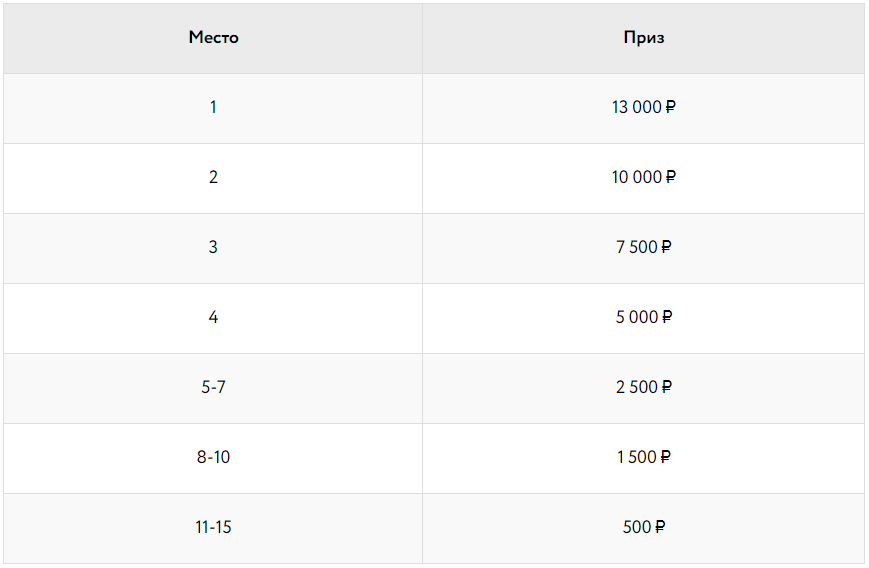Click the "11-15" place cell

click(x=213, y=527)
